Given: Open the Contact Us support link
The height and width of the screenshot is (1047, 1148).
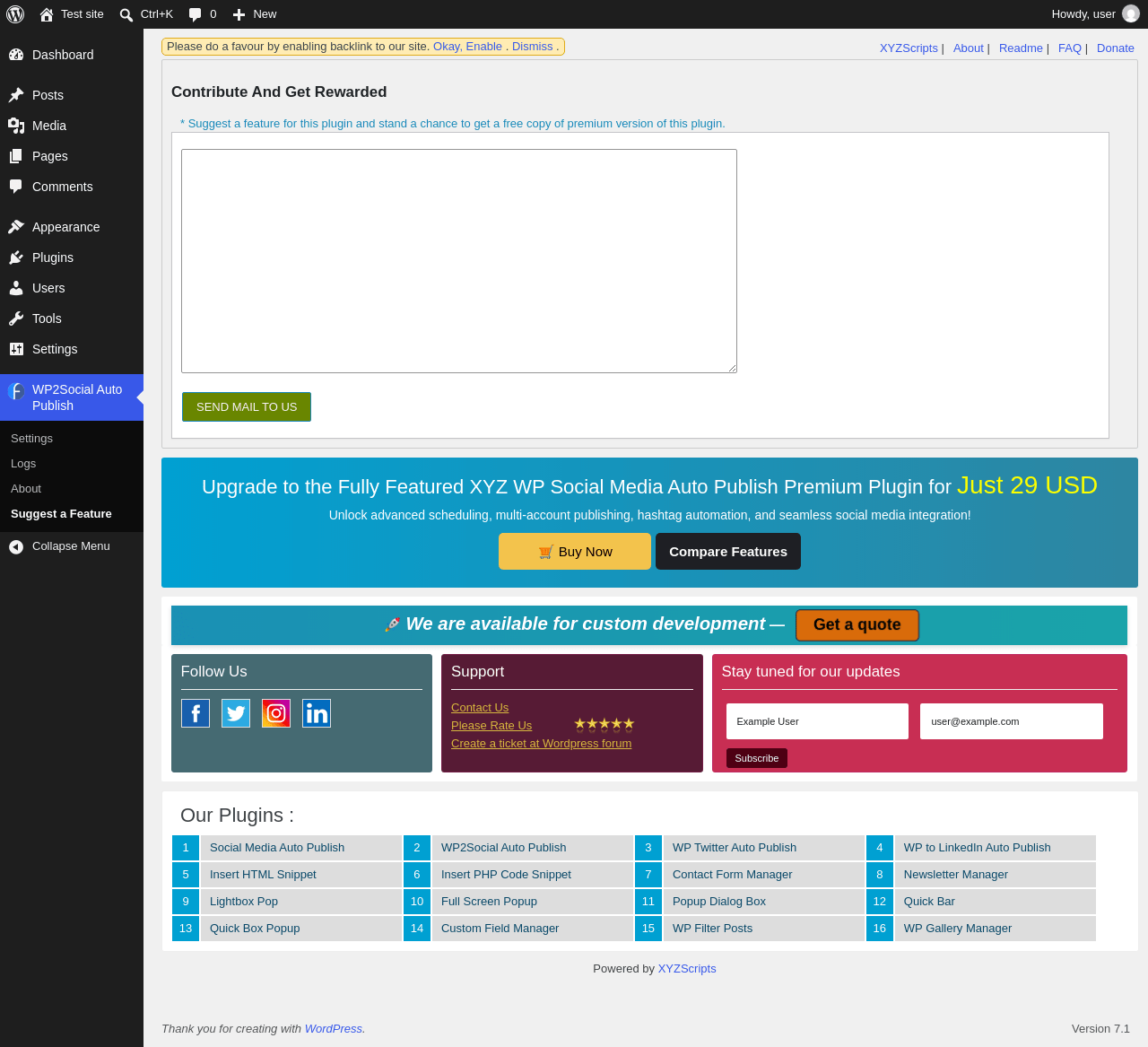Looking at the screenshot, I should (480, 708).
